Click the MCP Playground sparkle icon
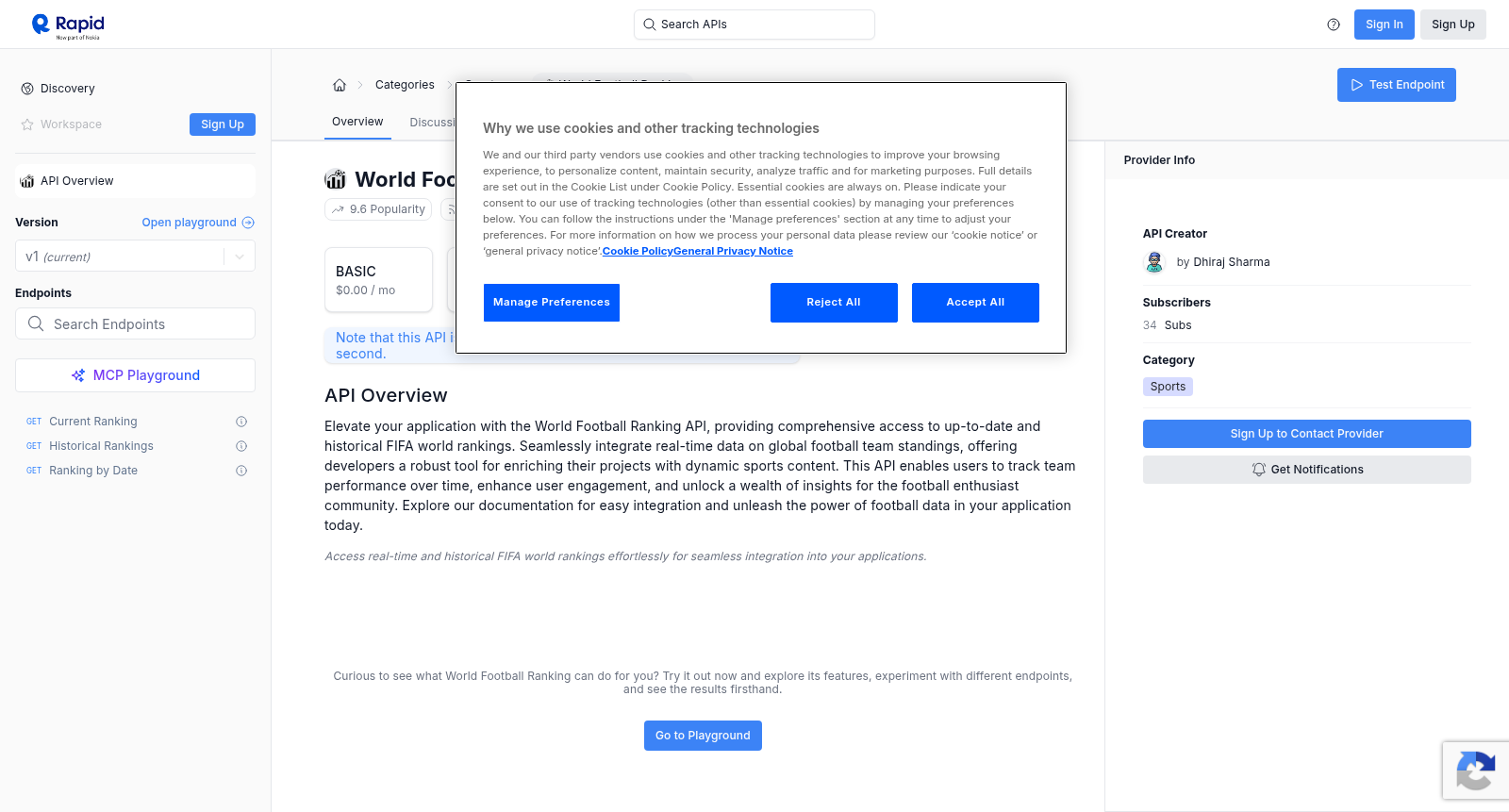This screenshot has height=812, width=1509. [78, 375]
